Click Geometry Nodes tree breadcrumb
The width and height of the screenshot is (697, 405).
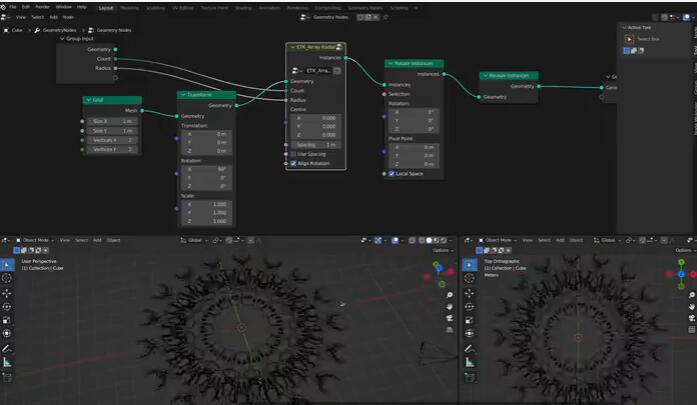[110, 30]
